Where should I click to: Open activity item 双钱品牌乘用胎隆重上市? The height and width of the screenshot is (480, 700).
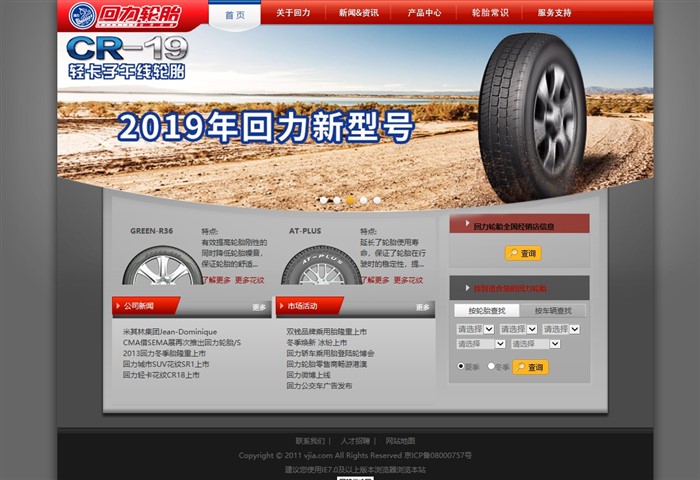[326, 332]
